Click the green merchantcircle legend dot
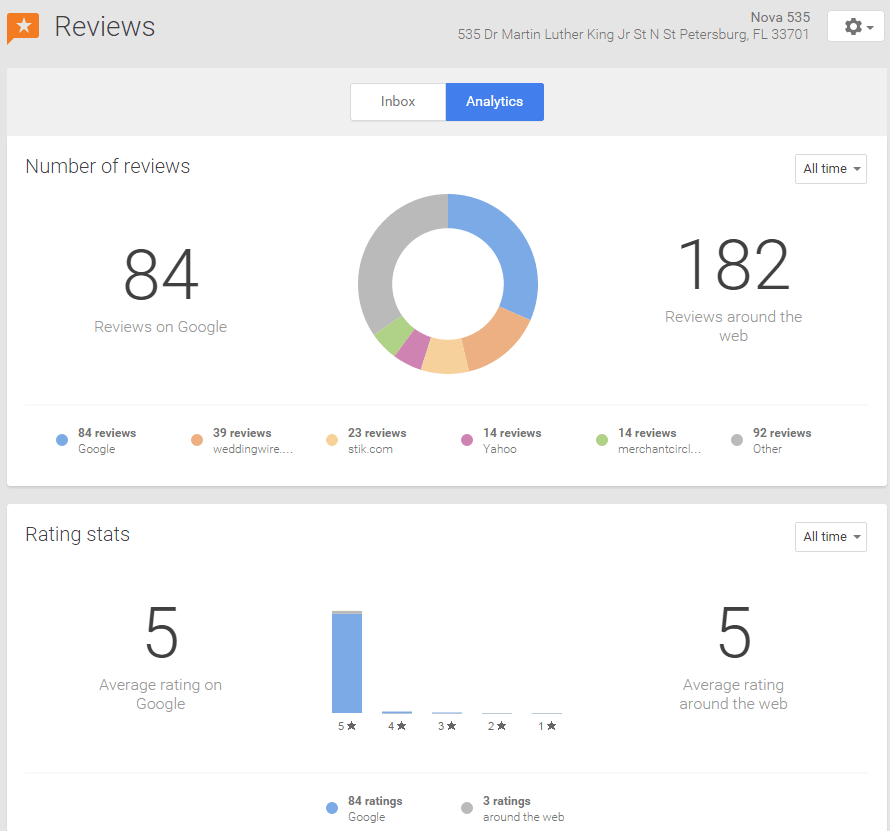This screenshot has width=890, height=831. point(602,440)
